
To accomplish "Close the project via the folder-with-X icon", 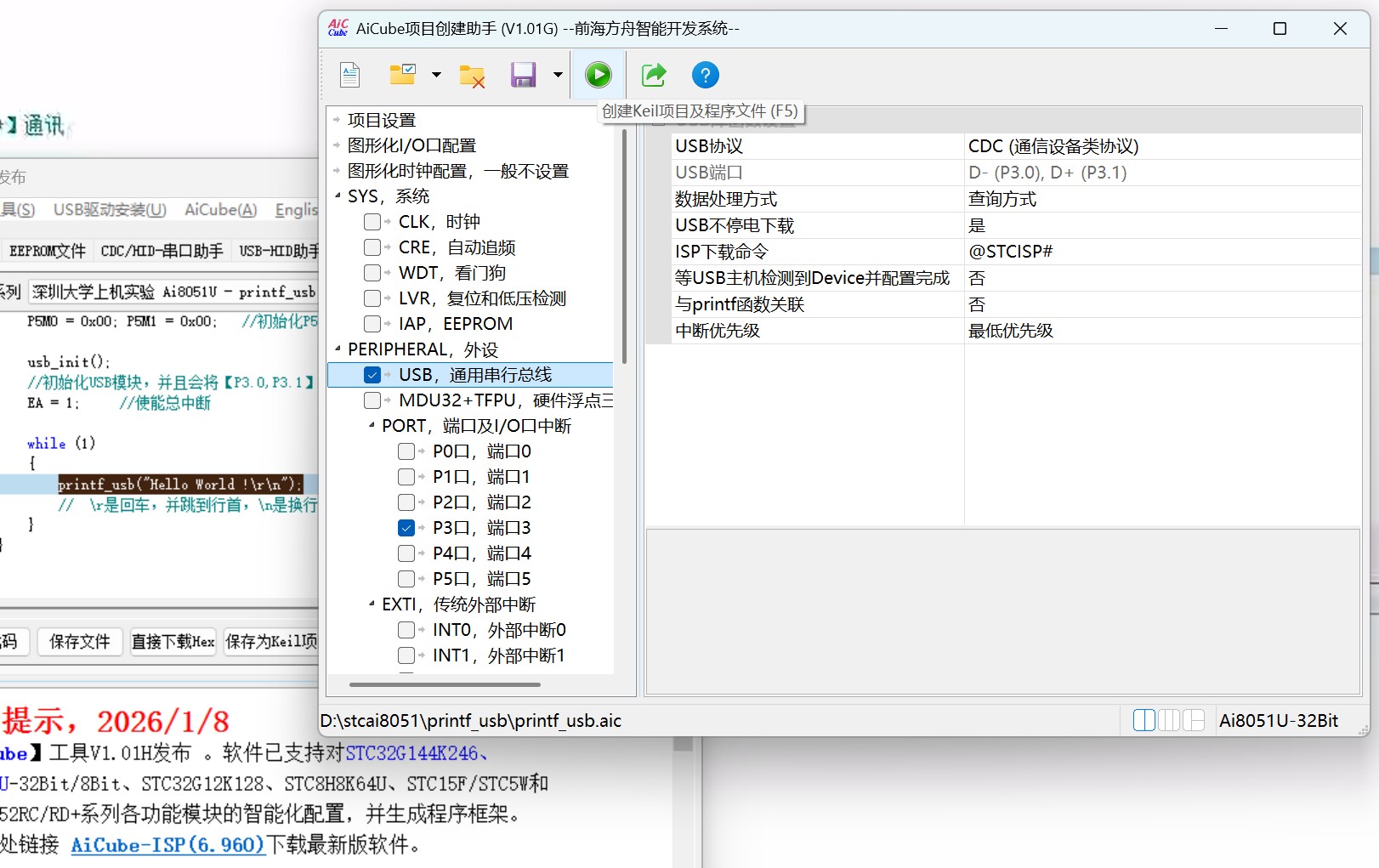I will click(472, 75).
